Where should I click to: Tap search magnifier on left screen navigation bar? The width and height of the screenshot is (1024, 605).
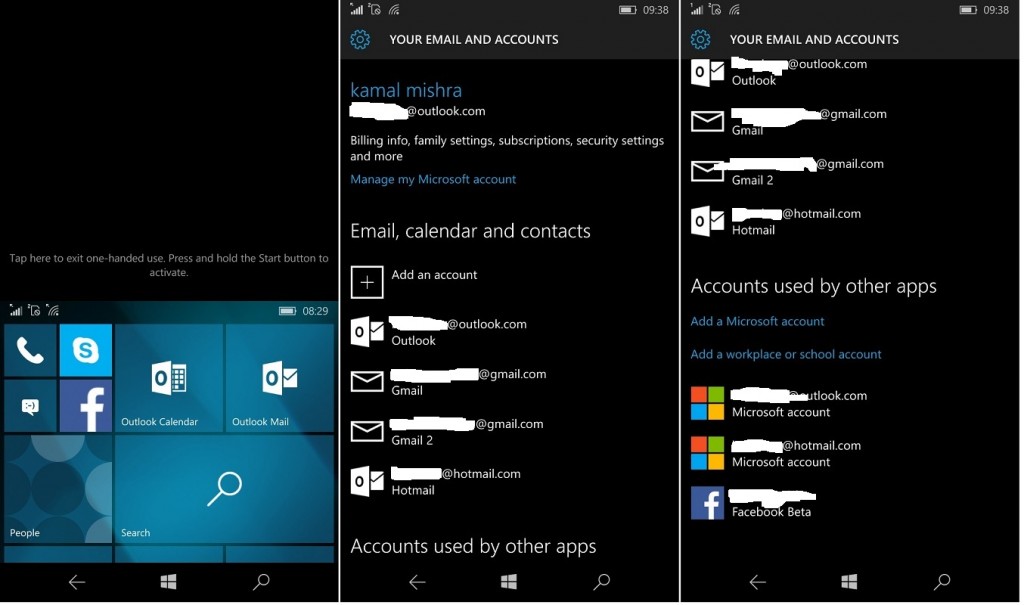click(x=261, y=581)
